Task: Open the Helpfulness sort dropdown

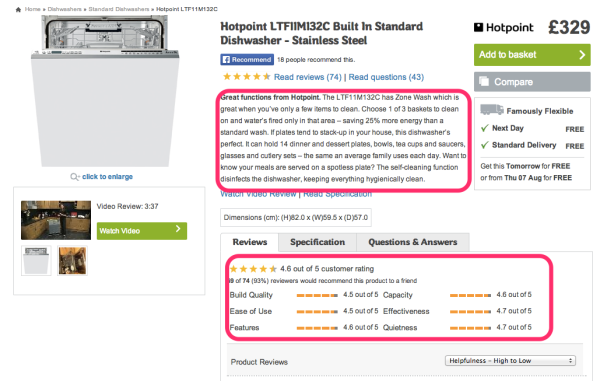Action: tap(510, 361)
